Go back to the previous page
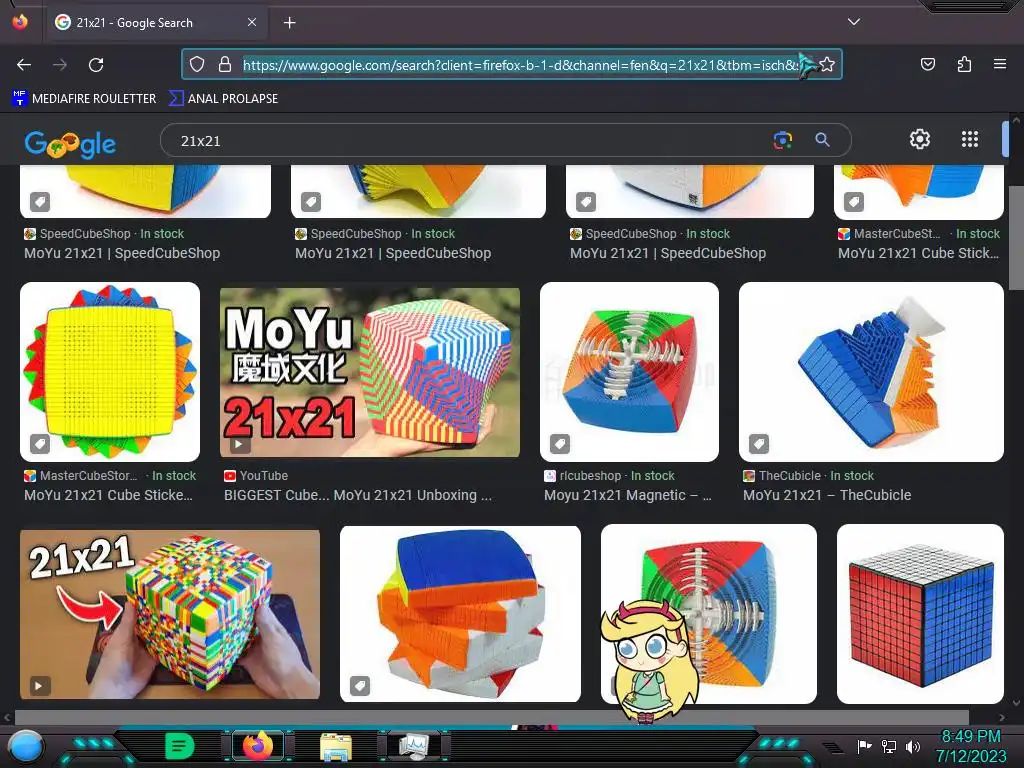 pyautogui.click(x=24, y=65)
